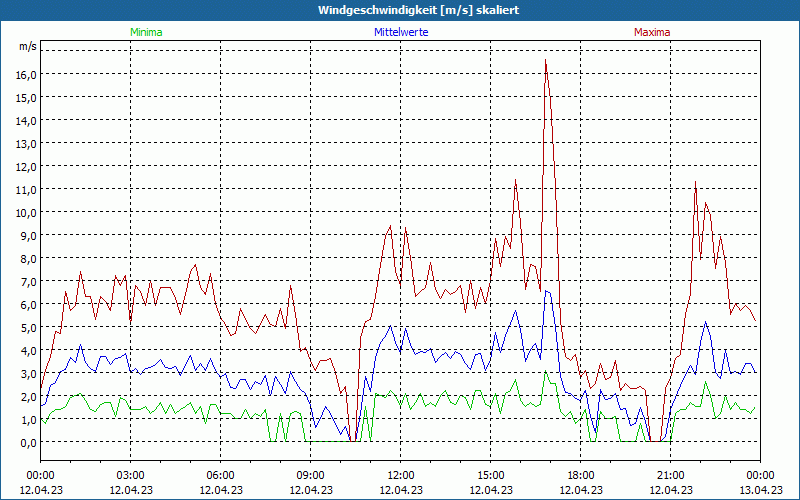Click the 1,0 y-axis value
This screenshot has height=500, width=800.
(29, 419)
